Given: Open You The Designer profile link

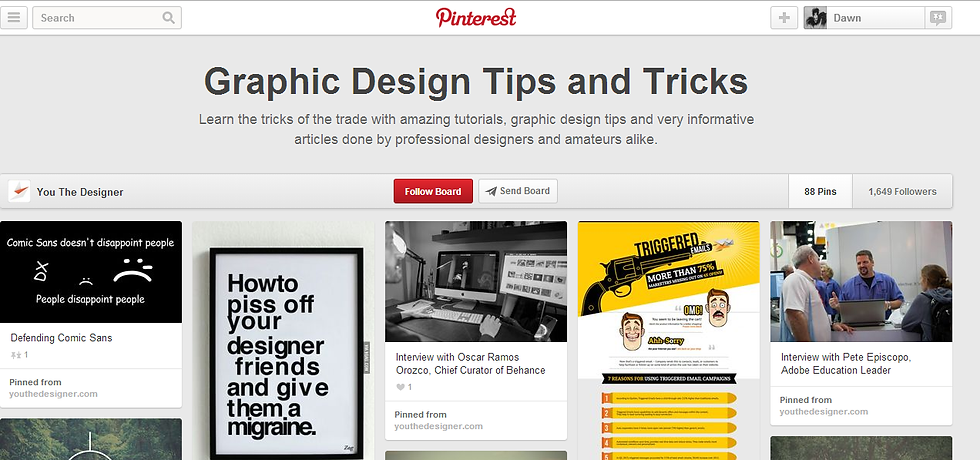Looking at the screenshot, I should [80, 192].
